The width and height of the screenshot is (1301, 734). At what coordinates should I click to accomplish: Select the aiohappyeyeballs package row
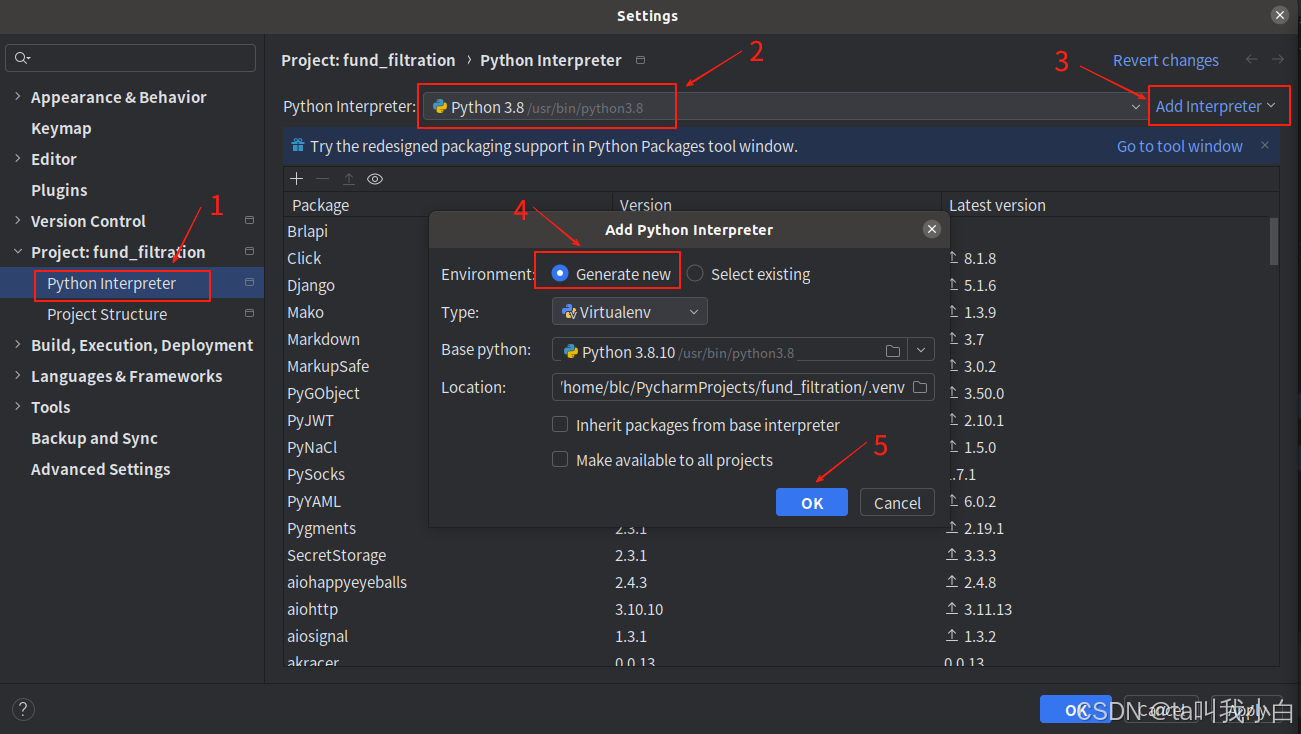(776, 582)
